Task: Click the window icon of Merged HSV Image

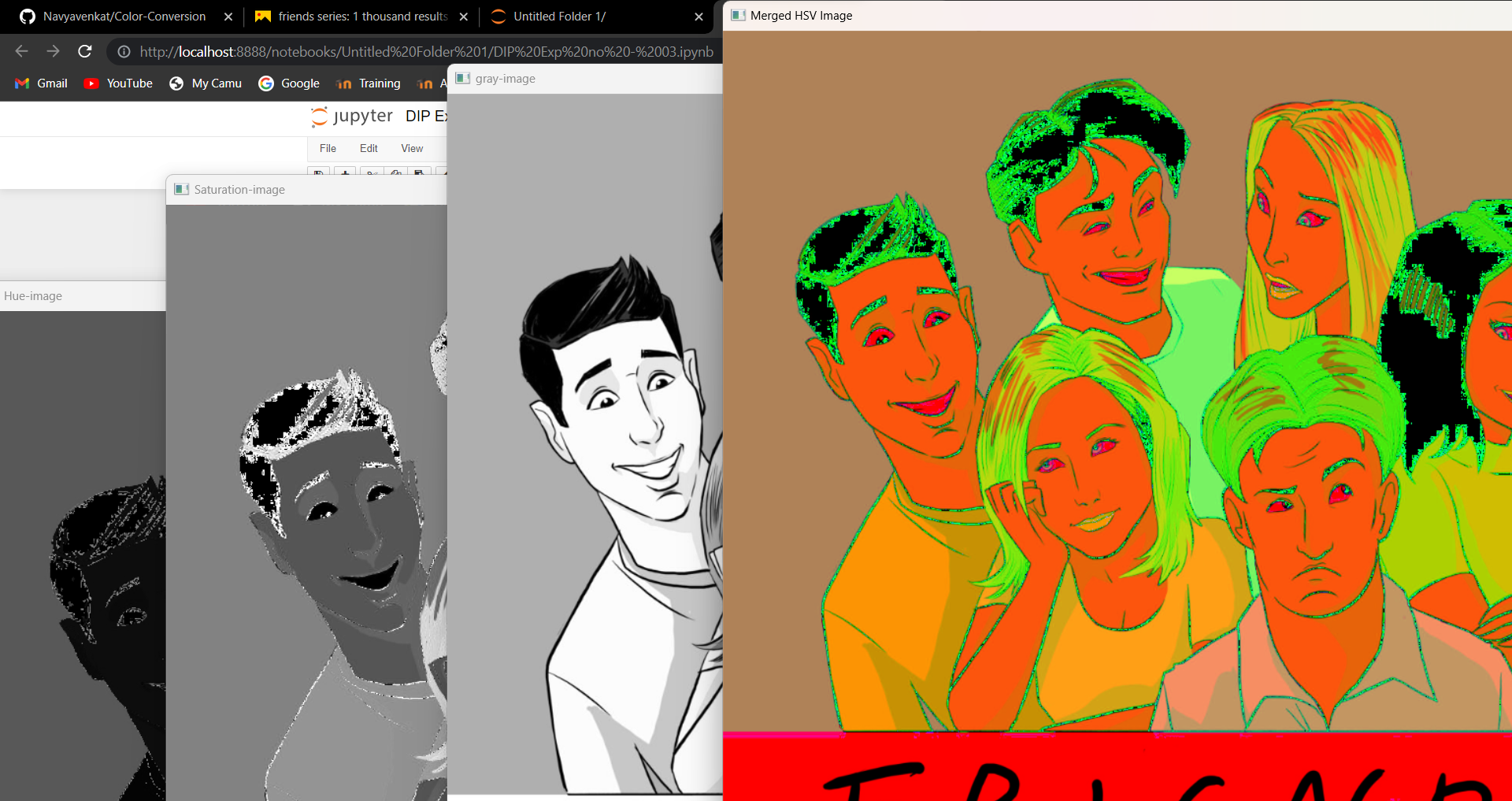Action: tap(739, 16)
